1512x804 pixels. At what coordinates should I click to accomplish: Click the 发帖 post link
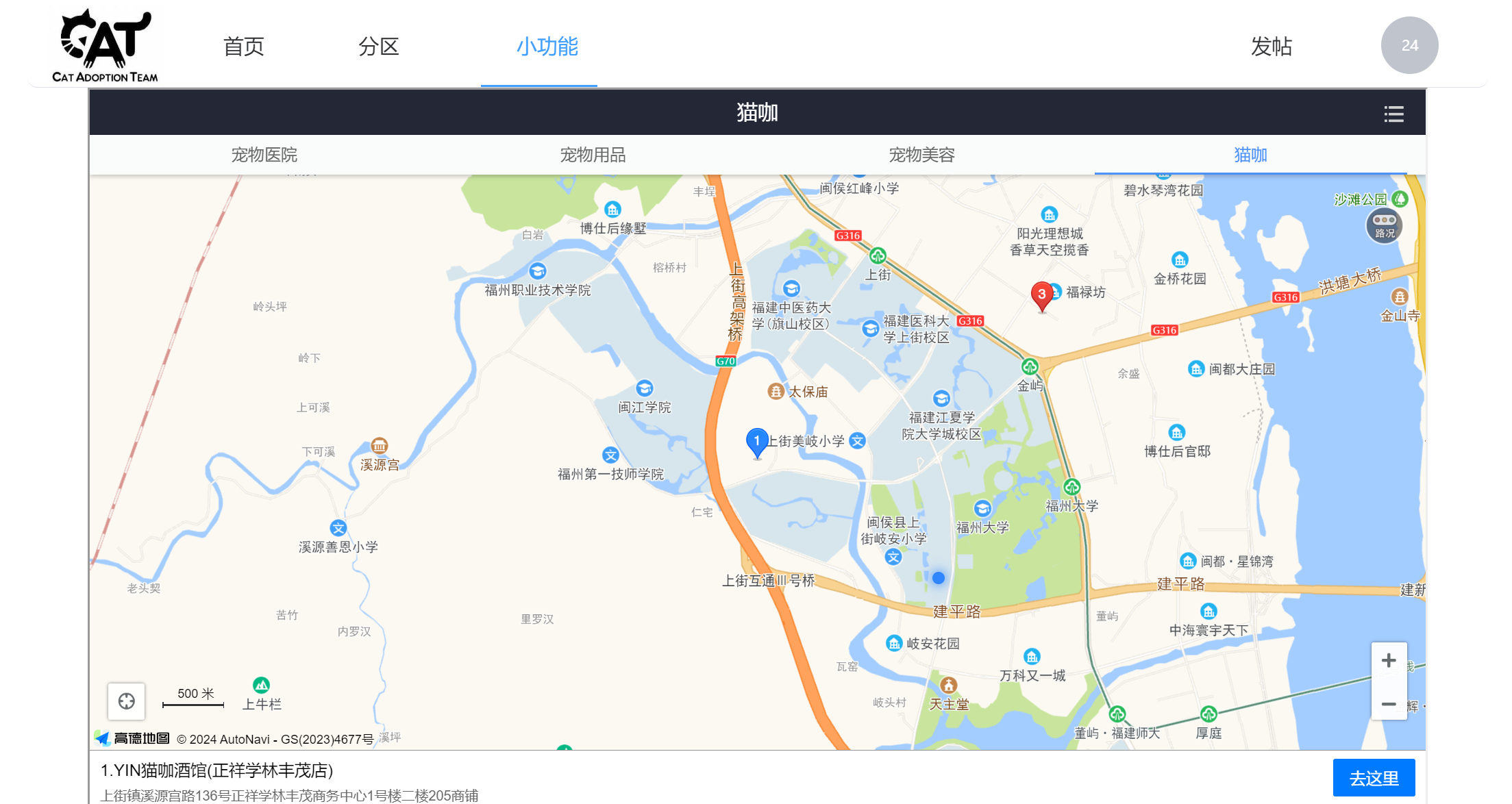tap(1271, 47)
